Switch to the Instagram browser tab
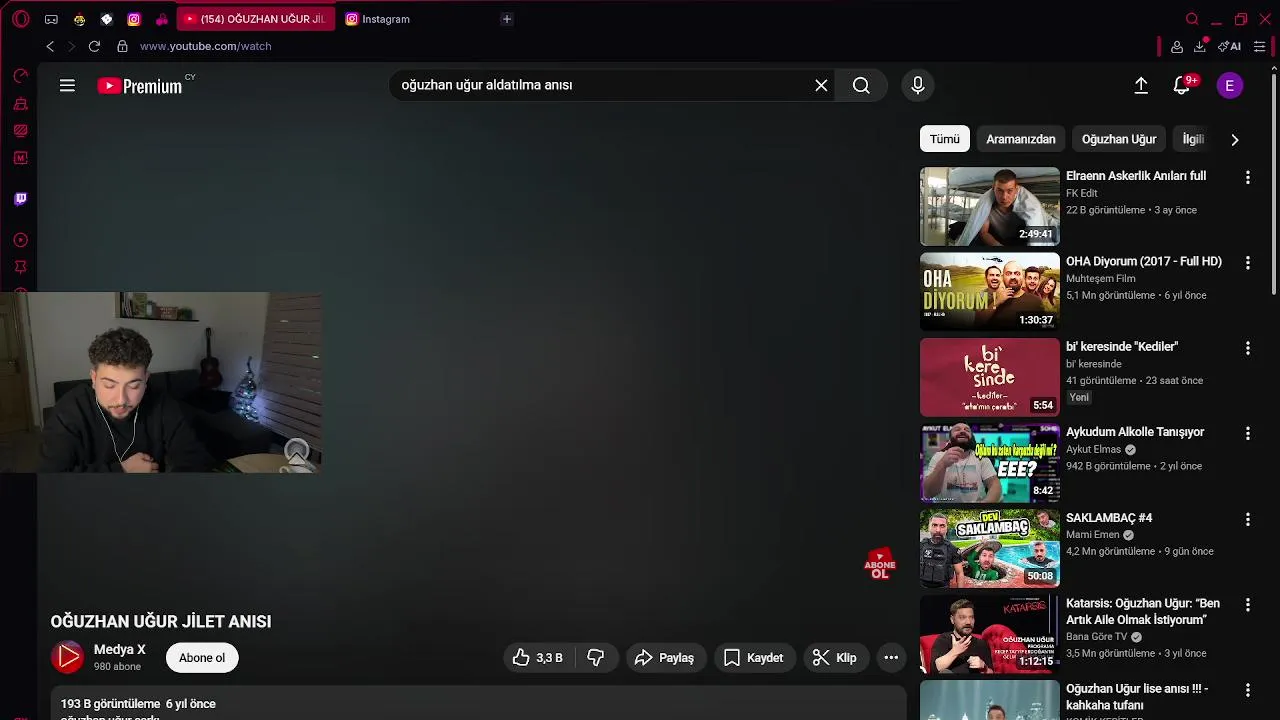Image resolution: width=1280 pixels, height=720 pixels. pyautogui.click(x=385, y=19)
